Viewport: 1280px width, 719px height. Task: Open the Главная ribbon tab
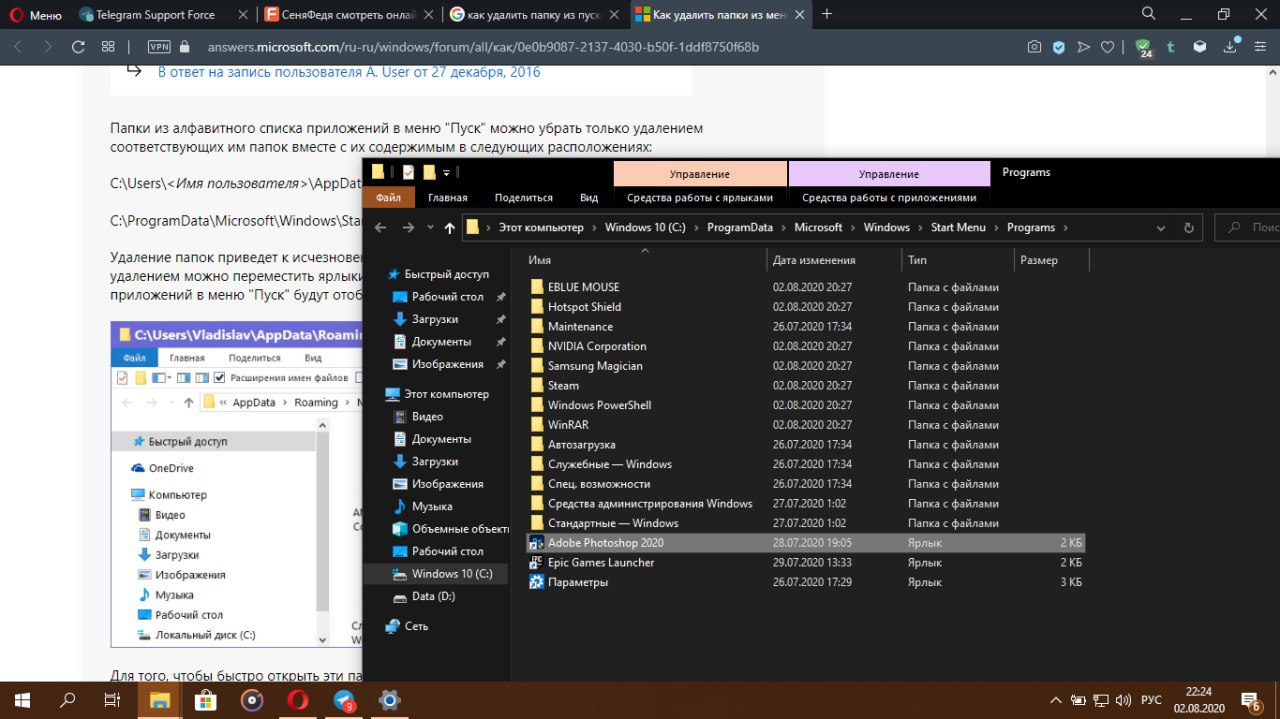448,198
